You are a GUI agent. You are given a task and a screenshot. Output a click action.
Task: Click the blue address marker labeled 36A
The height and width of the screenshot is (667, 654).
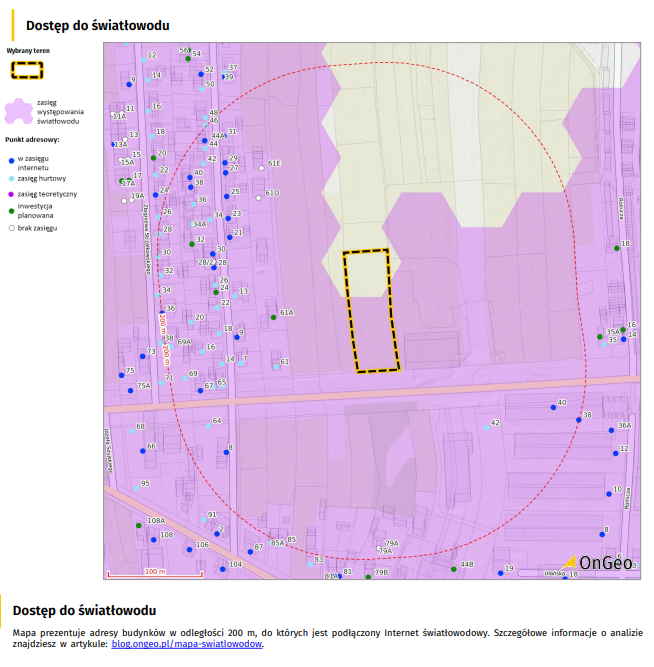point(611,430)
